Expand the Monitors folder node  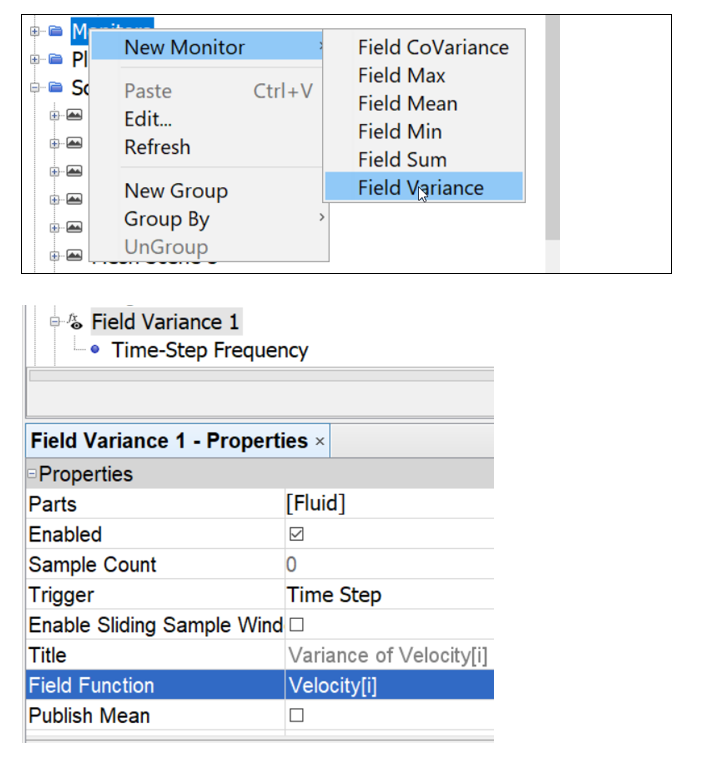(36, 31)
